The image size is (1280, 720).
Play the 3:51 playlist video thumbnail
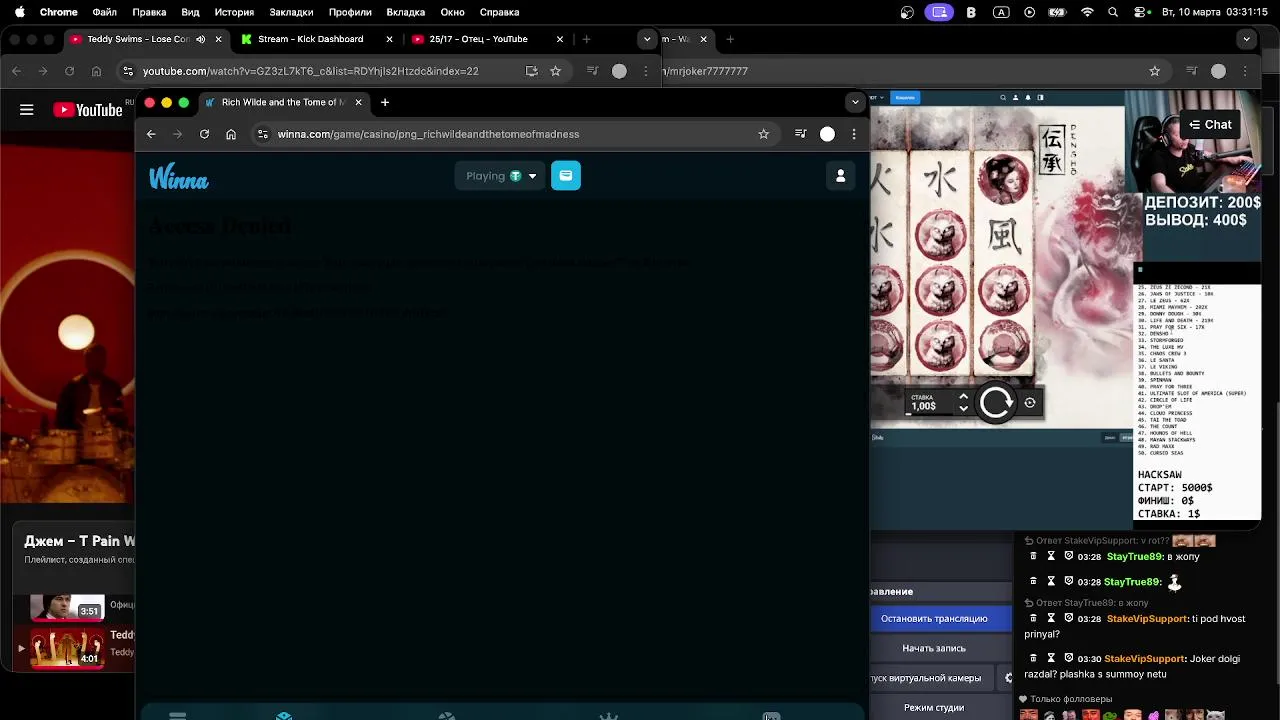pos(66,606)
